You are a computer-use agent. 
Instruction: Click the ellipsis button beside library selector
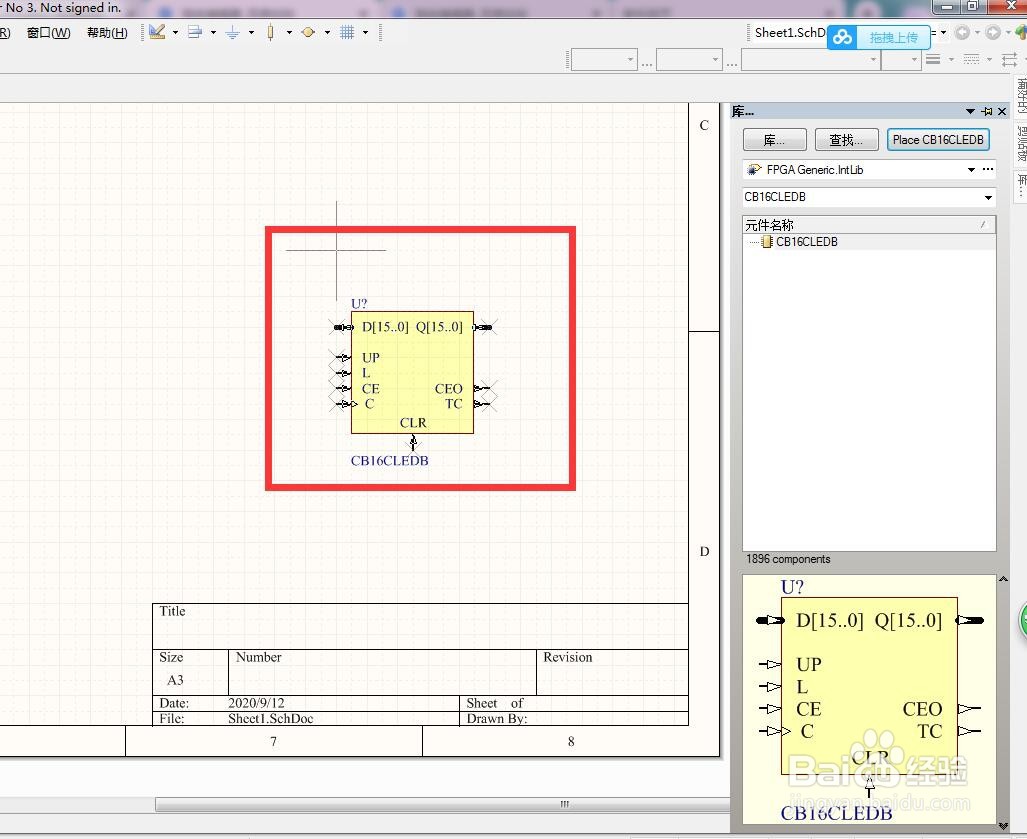pyautogui.click(x=988, y=170)
